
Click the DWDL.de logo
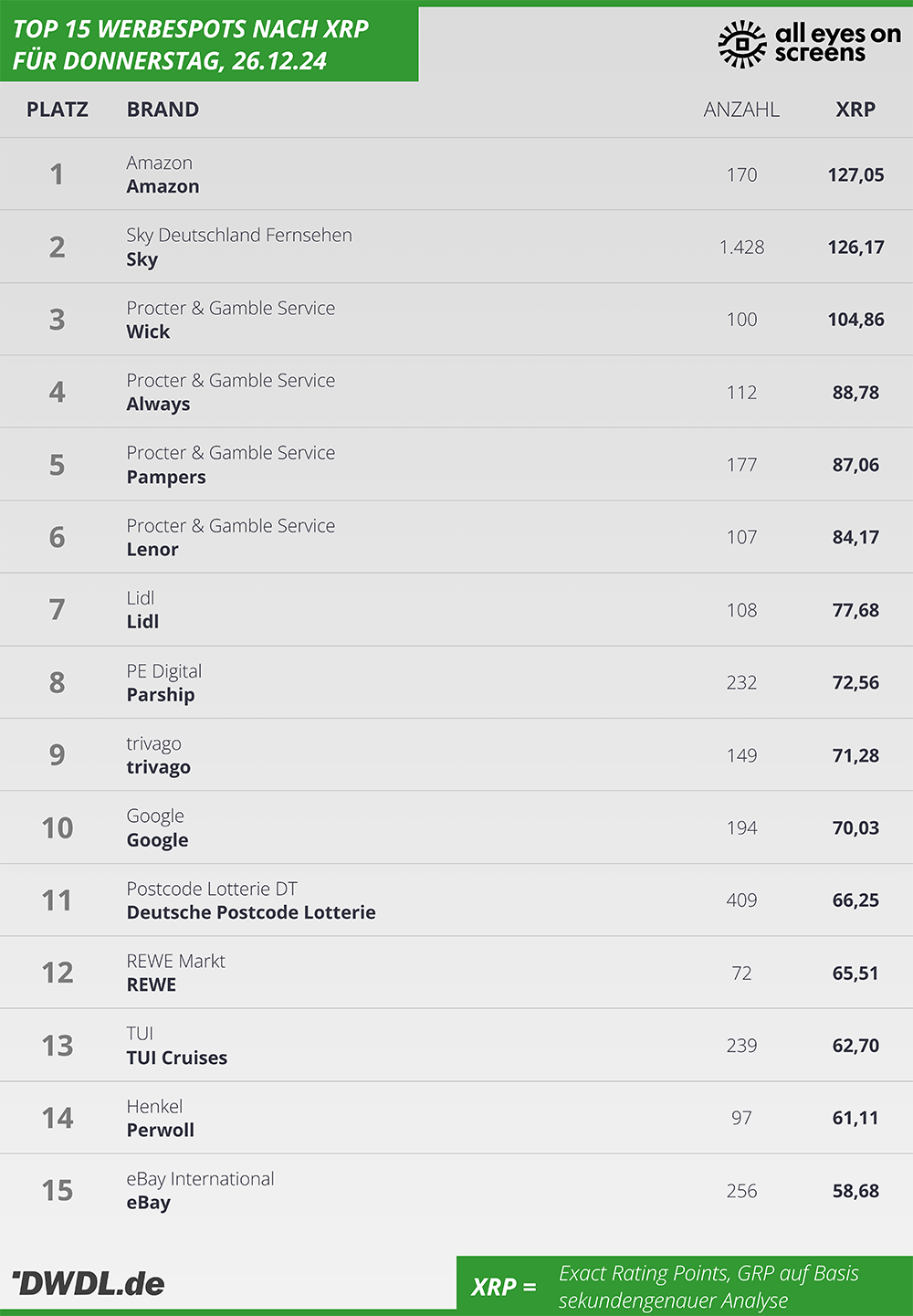[88, 1283]
